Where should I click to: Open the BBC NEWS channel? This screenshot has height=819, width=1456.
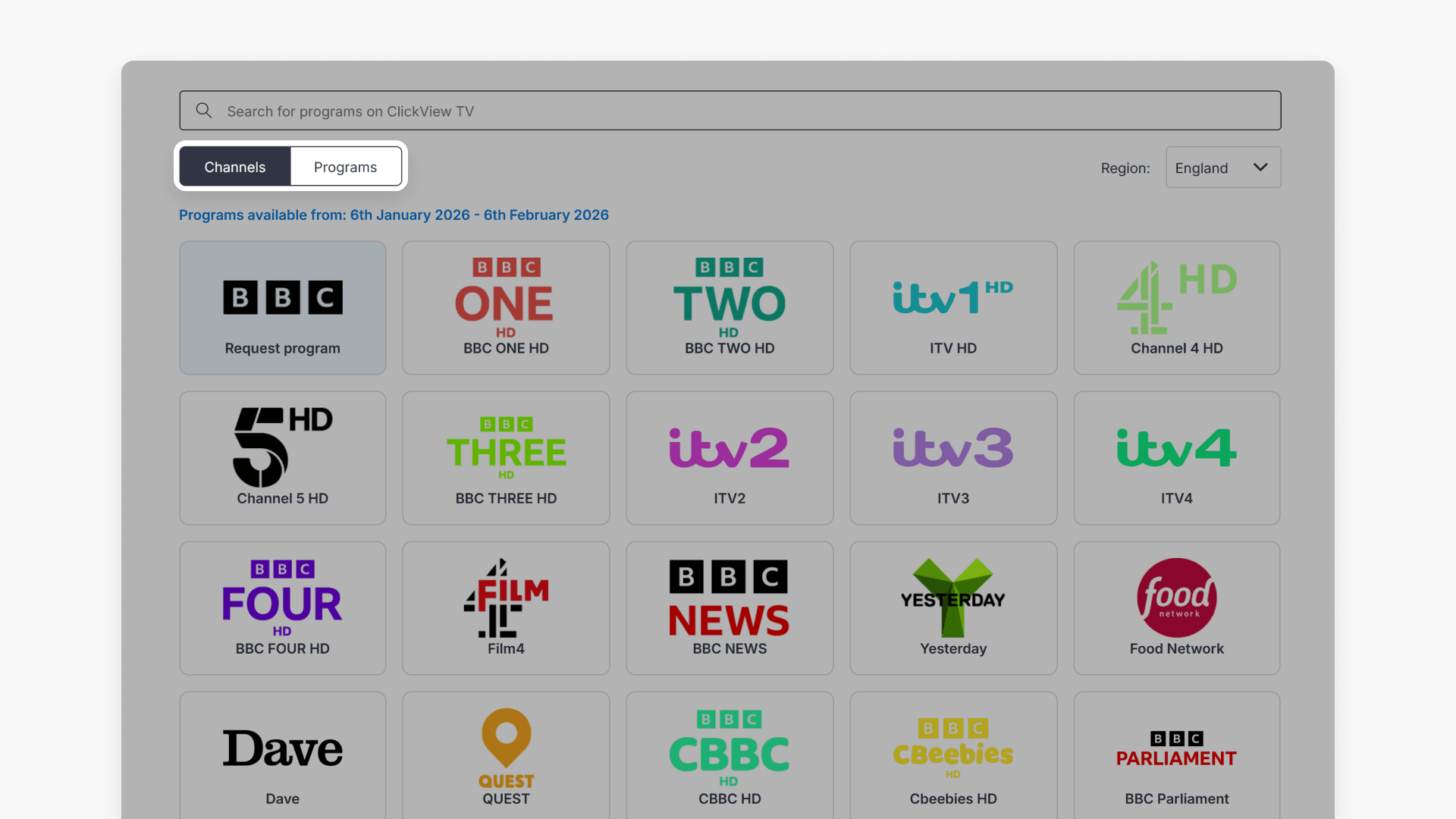[730, 608]
